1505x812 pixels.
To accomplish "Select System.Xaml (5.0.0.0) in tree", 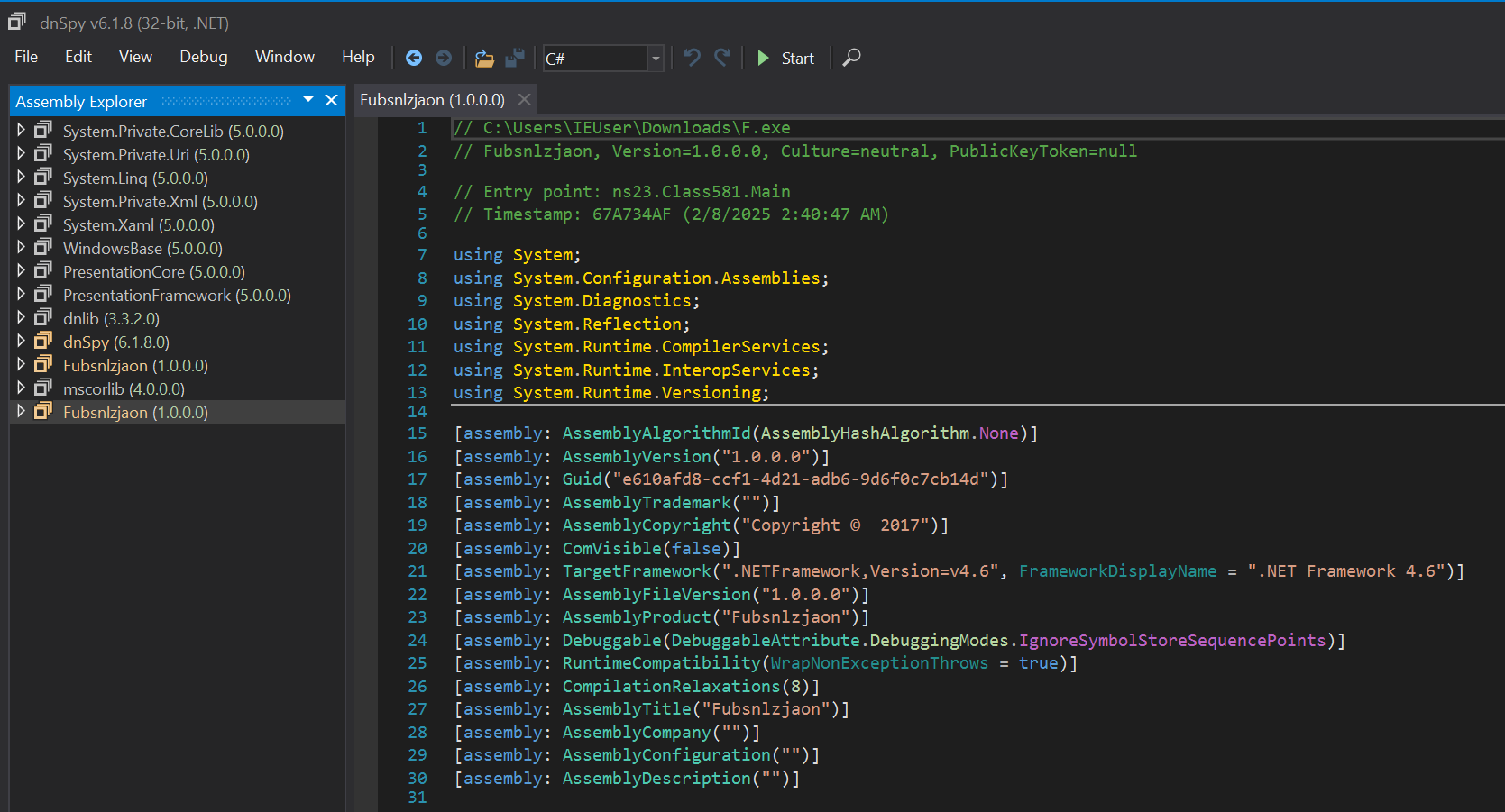I will (x=139, y=225).
